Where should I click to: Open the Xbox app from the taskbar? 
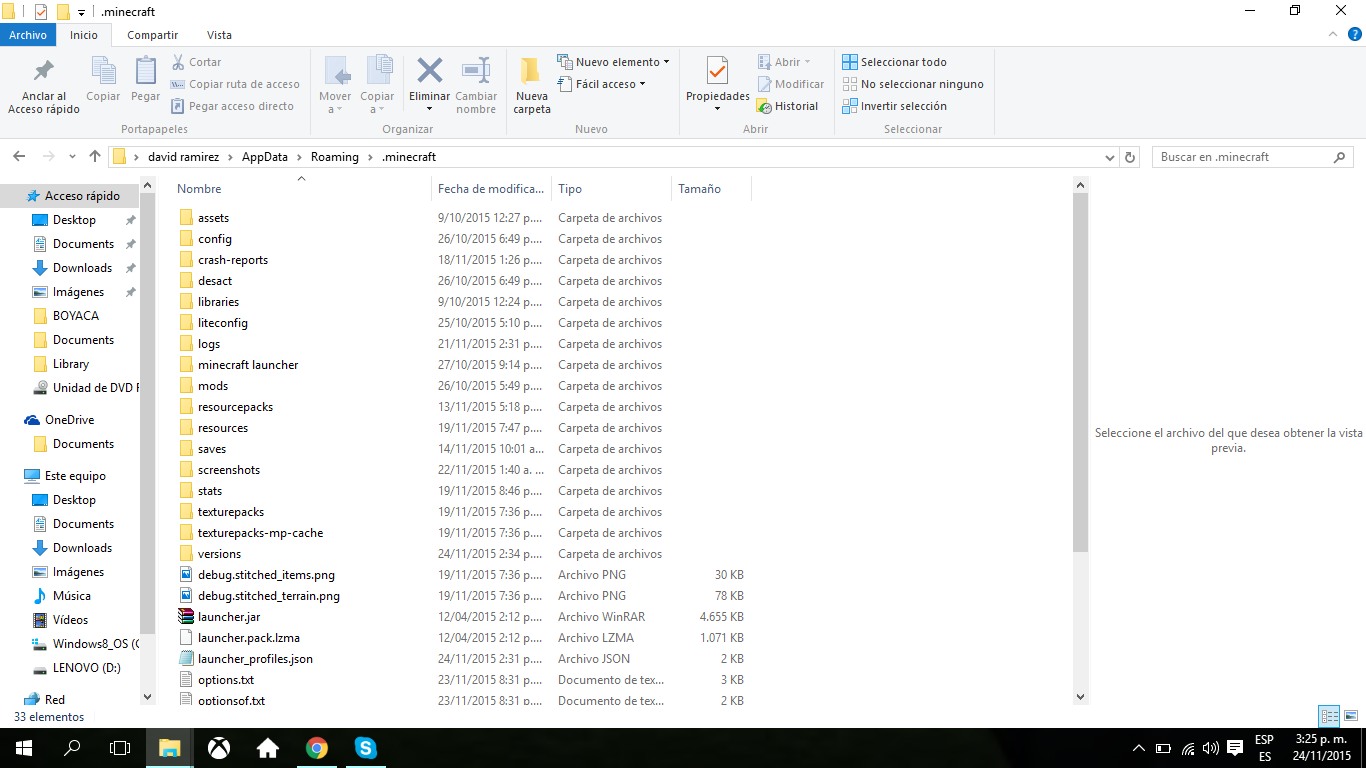click(218, 748)
